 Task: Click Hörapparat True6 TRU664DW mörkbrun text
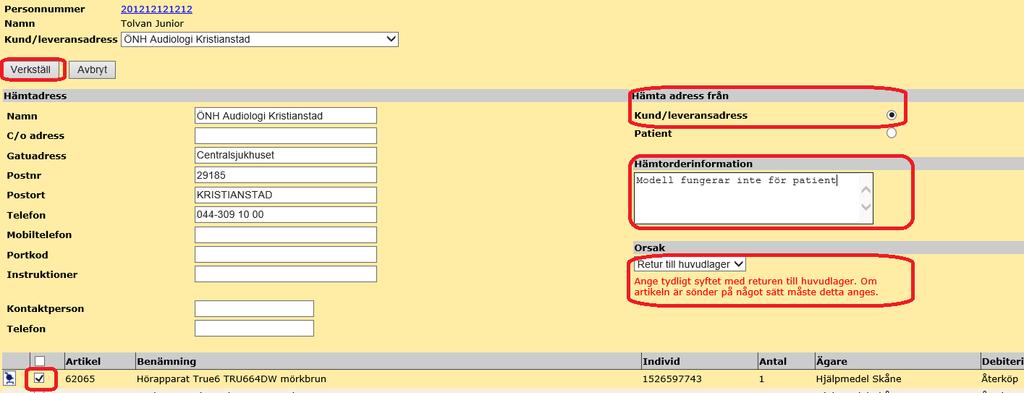231,379
